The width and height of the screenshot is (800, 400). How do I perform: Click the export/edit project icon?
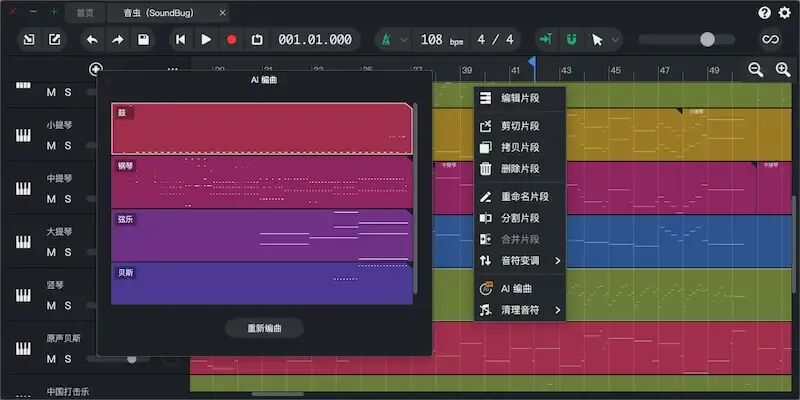point(55,39)
